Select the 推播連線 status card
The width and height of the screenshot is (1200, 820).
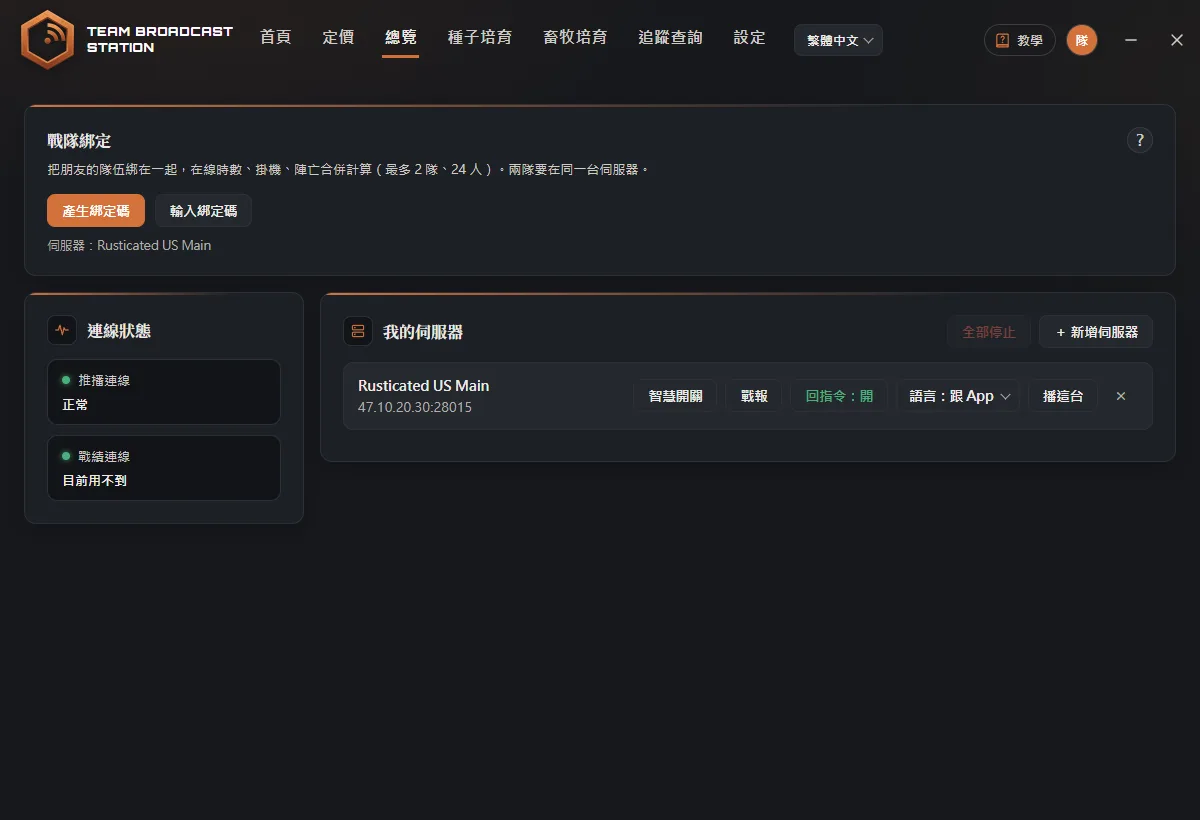click(164, 392)
